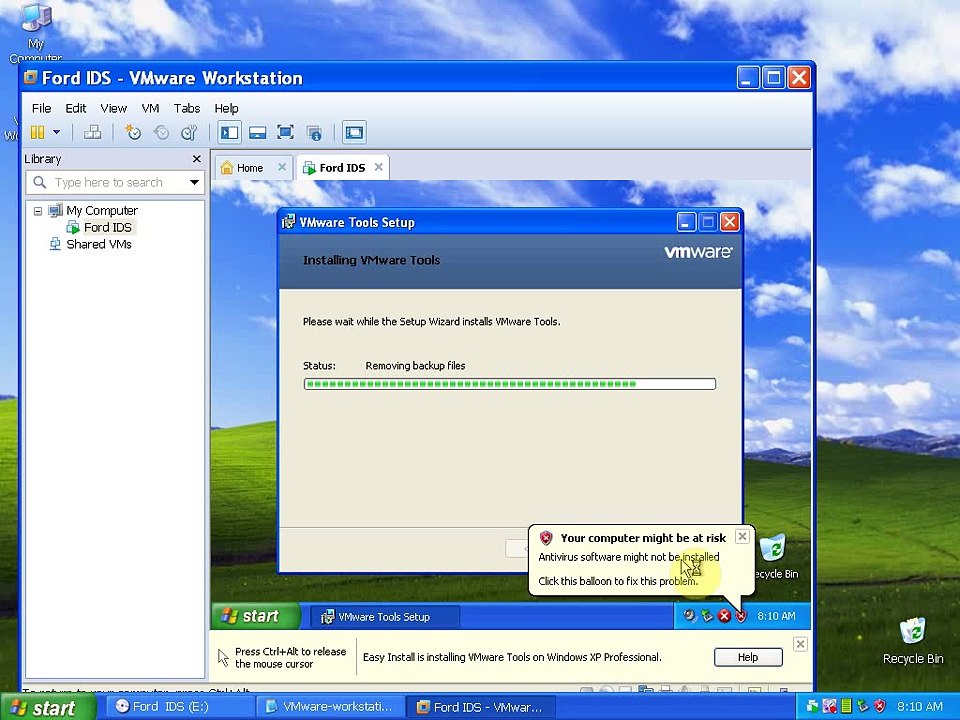Image resolution: width=960 pixels, height=720 pixels.
Task: Click the VMware Workstation title bar icon
Action: pos(30,78)
